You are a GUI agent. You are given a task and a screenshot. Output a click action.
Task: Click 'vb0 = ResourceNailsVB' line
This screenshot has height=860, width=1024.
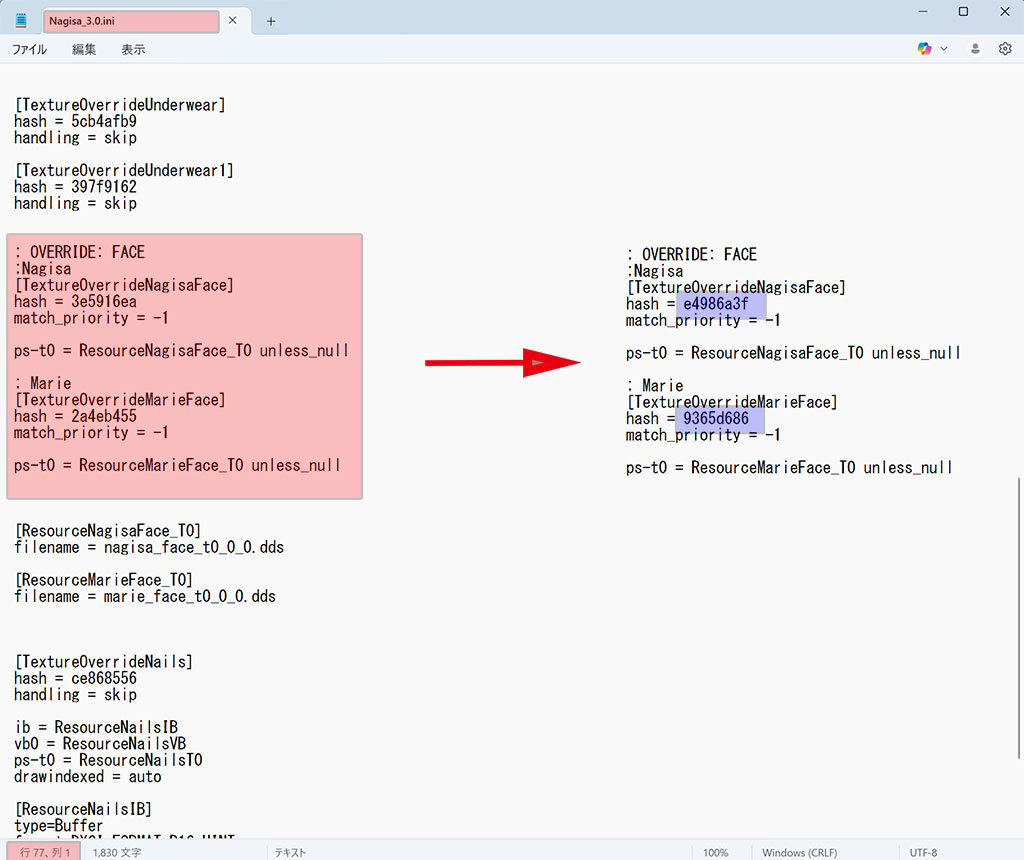tap(100, 744)
